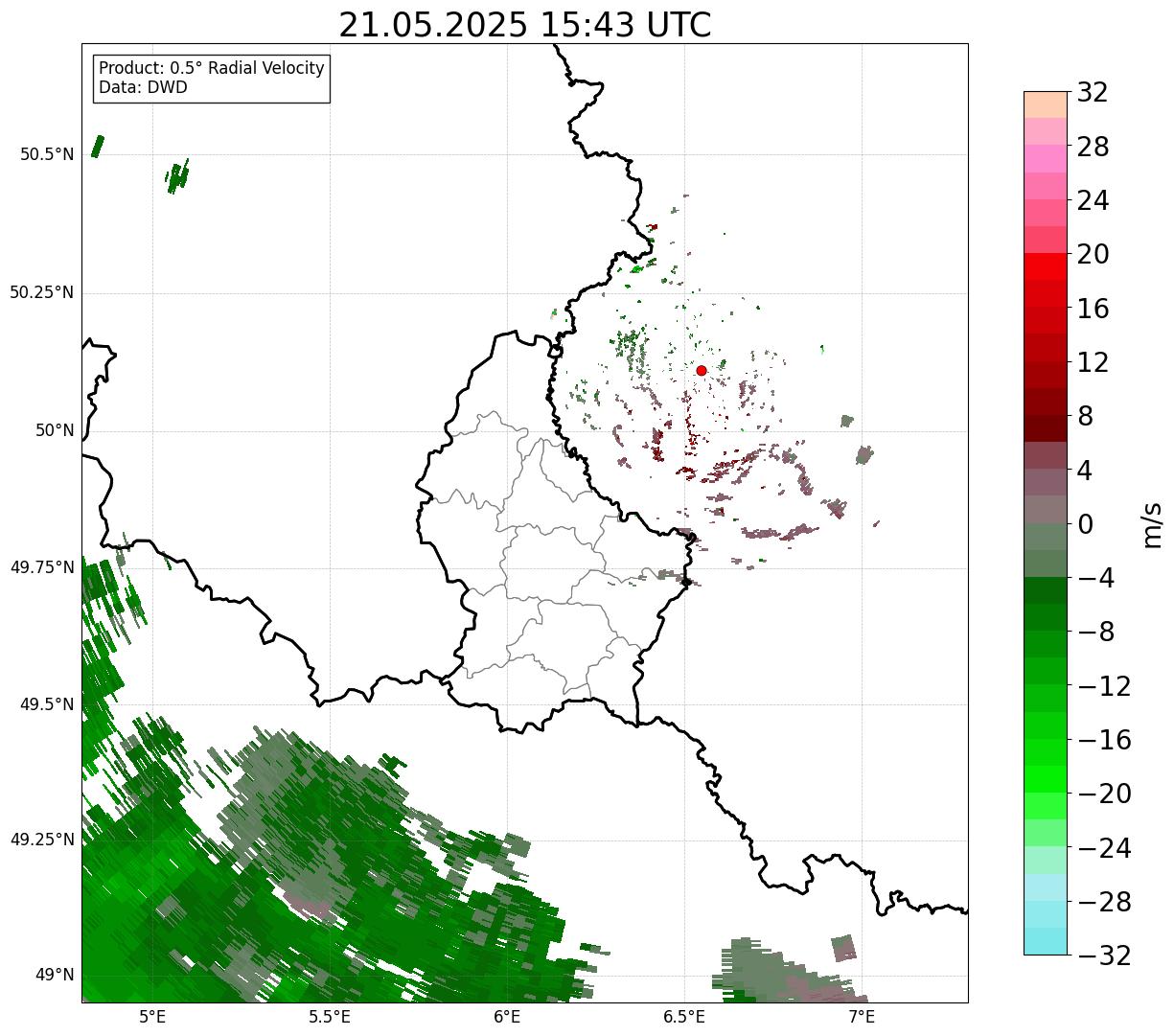Viewport: 1174px width, 1036px height.
Task: Click the longitude label '7°E'
Action: click(862, 1017)
